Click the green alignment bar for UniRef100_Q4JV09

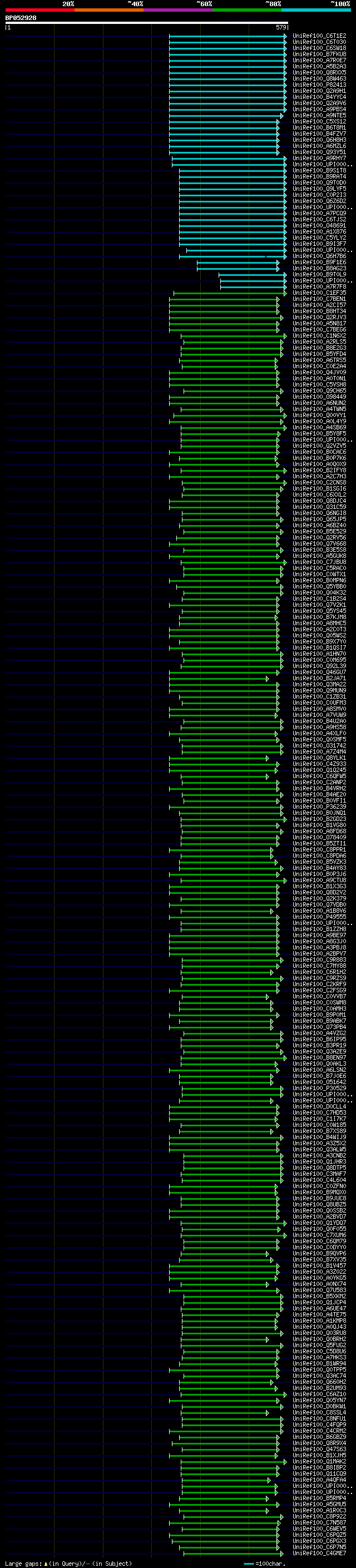coord(224,373)
